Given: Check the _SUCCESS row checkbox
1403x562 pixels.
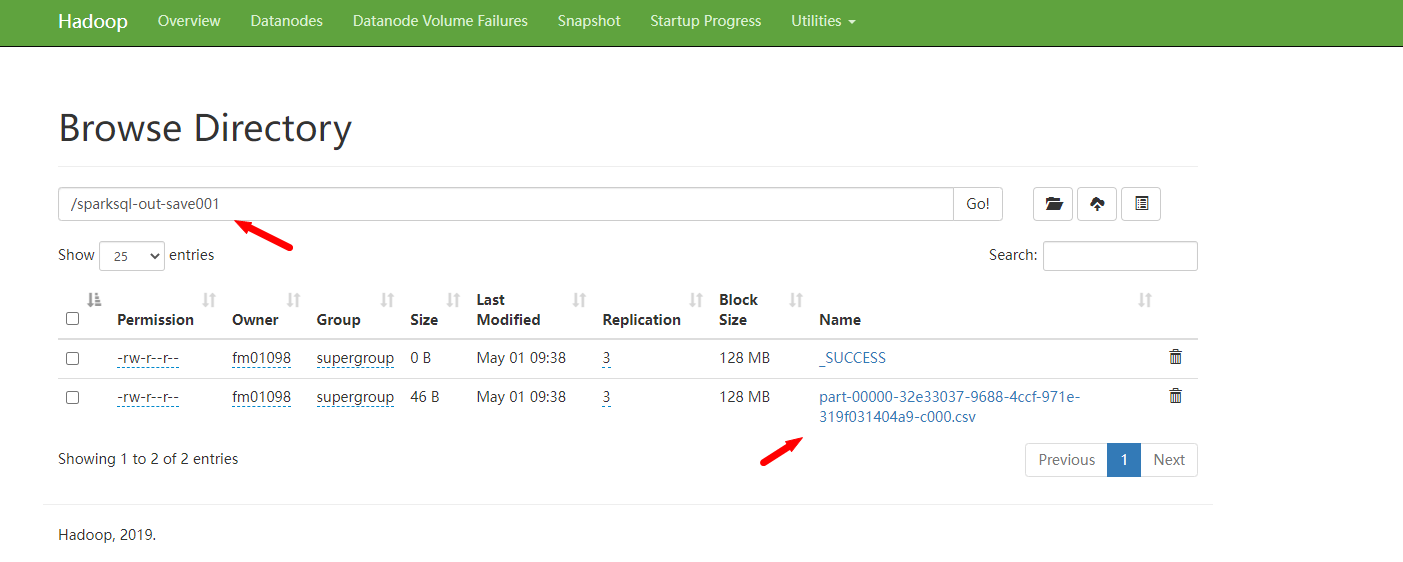Looking at the screenshot, I should tap(72, 358).
